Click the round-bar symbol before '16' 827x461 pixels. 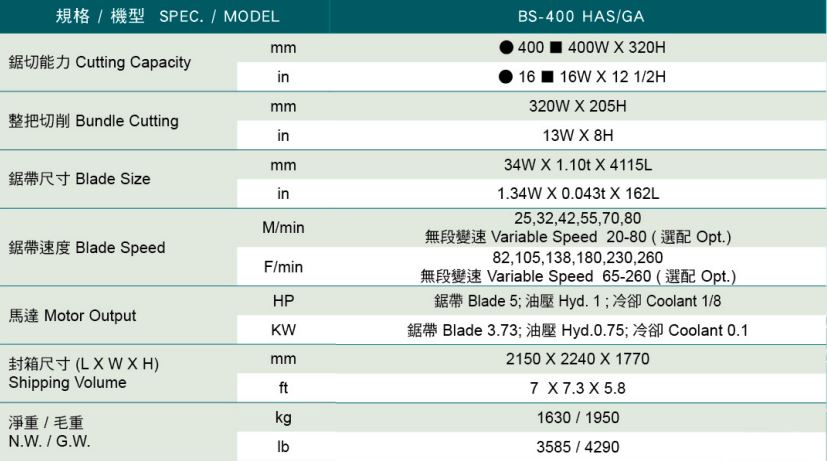click(x=505, y=77)
